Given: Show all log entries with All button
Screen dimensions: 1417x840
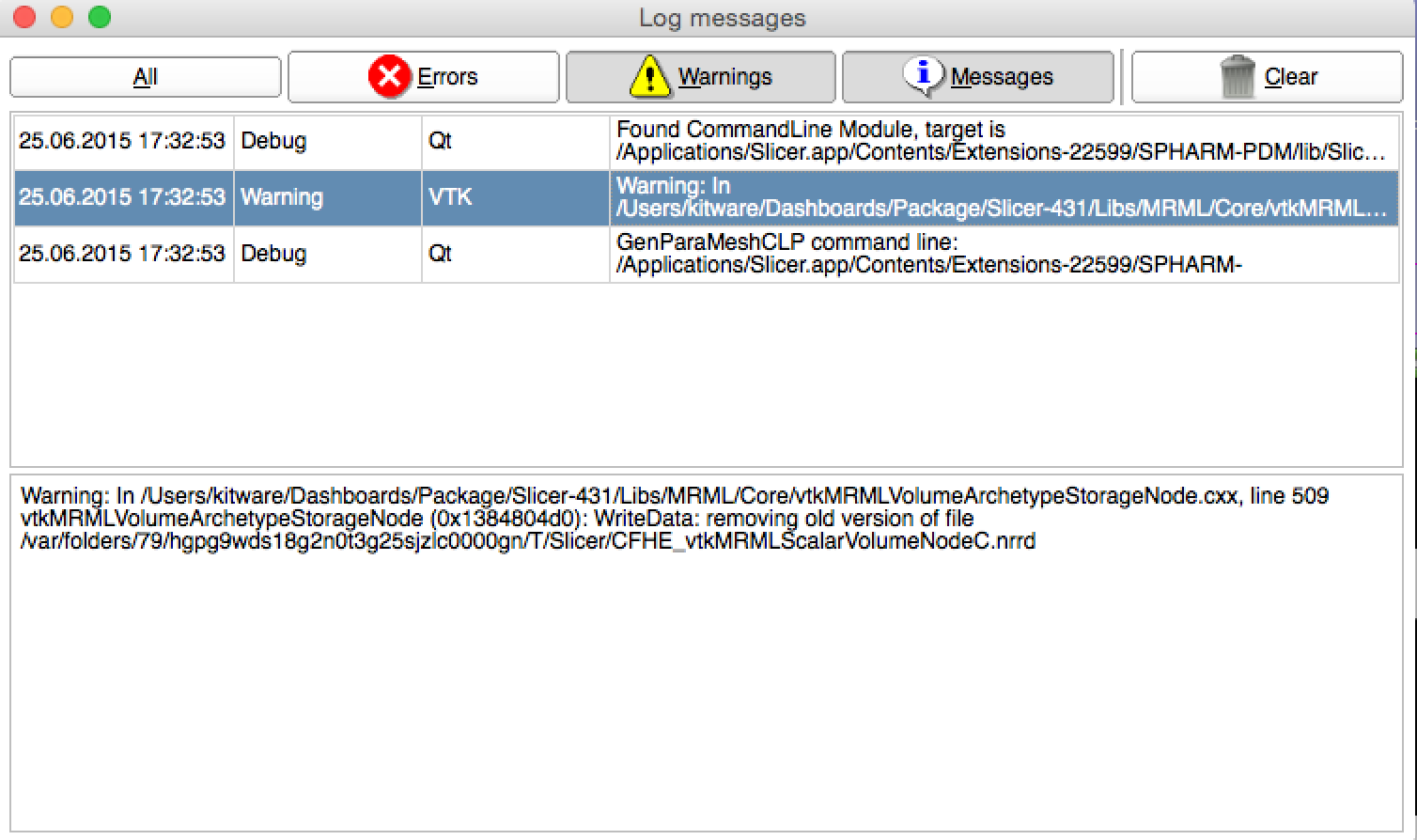Looking at the screenshot, I should point(146,77).
